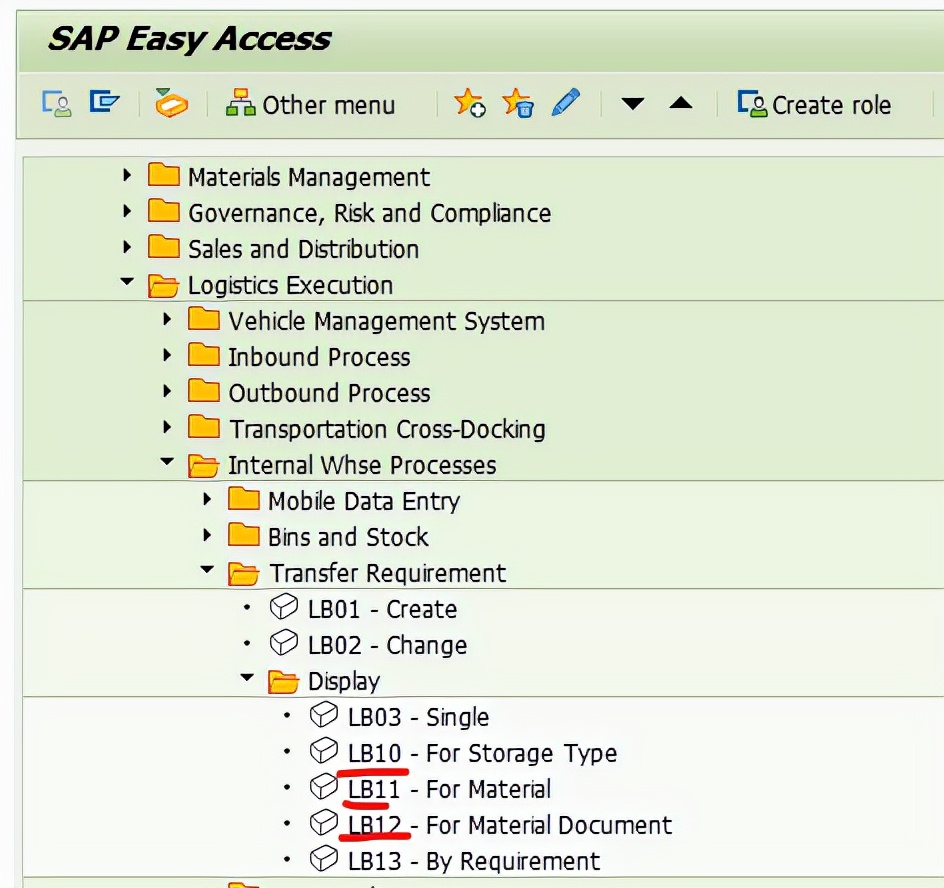
Task: Open SAP Business Workplace icon
Action: pyautogui.click(x=171, y=103)
